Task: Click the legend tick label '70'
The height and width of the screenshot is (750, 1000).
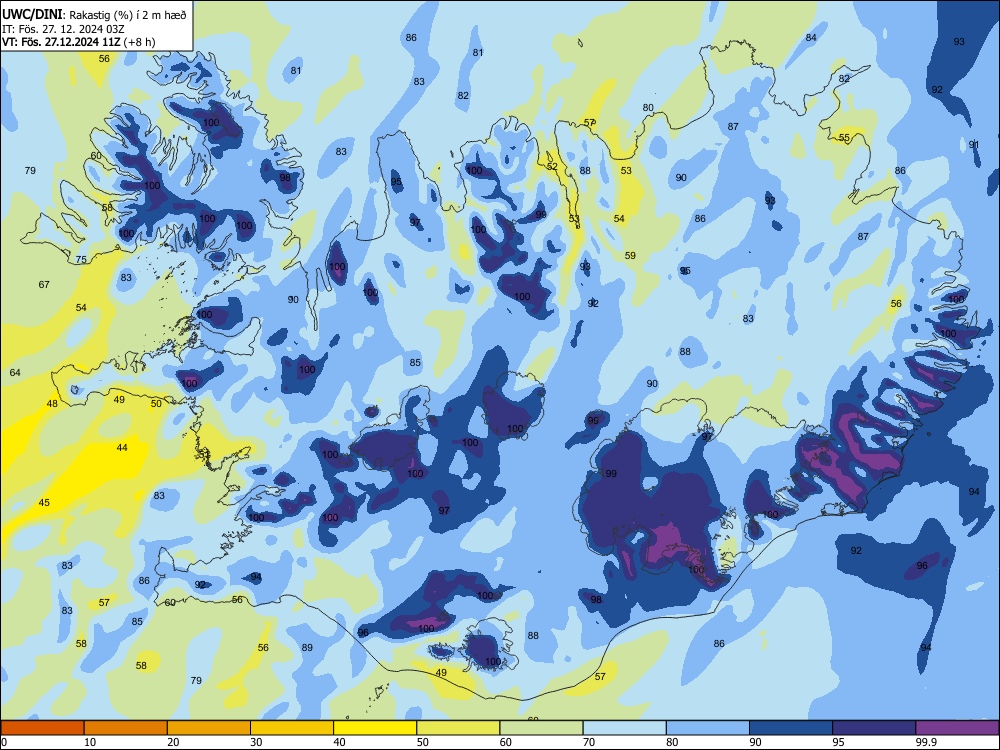Action: tap(589, 742)
